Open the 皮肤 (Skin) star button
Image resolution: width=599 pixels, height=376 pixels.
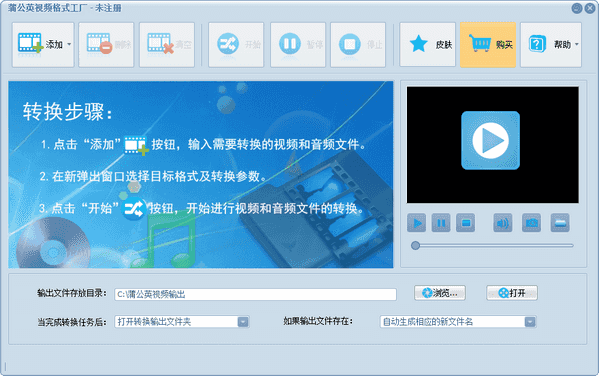tap(427, 45)
